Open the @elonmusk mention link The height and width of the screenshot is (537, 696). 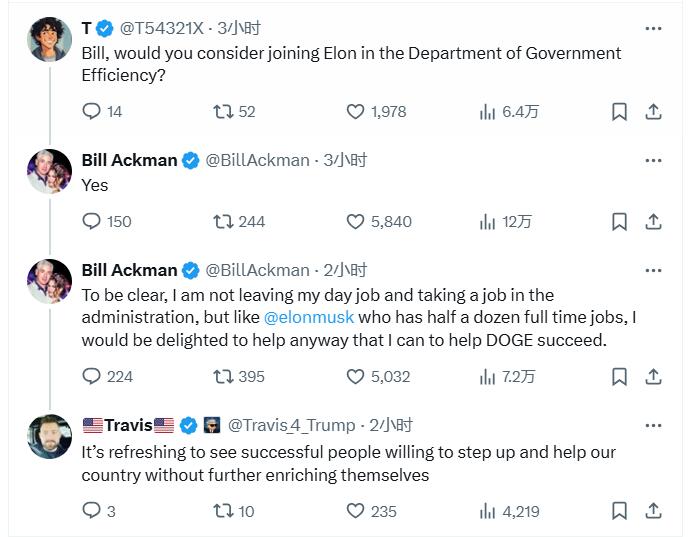[x=308, y=317]
